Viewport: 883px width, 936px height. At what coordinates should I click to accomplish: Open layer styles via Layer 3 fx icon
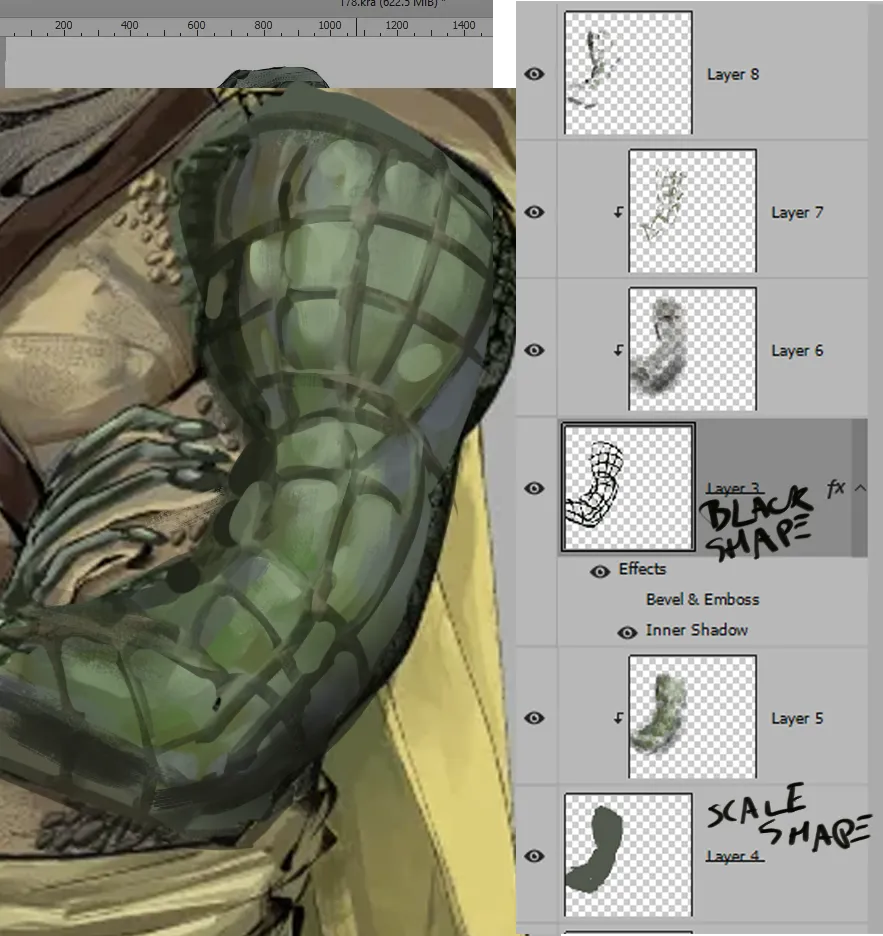(x=836, y=488)
